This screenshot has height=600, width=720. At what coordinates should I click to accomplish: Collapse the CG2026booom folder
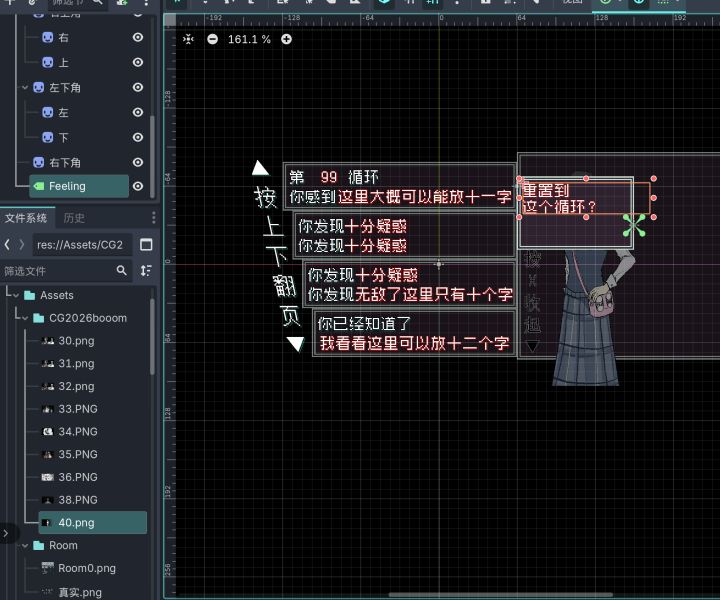[x=25, y=318]
